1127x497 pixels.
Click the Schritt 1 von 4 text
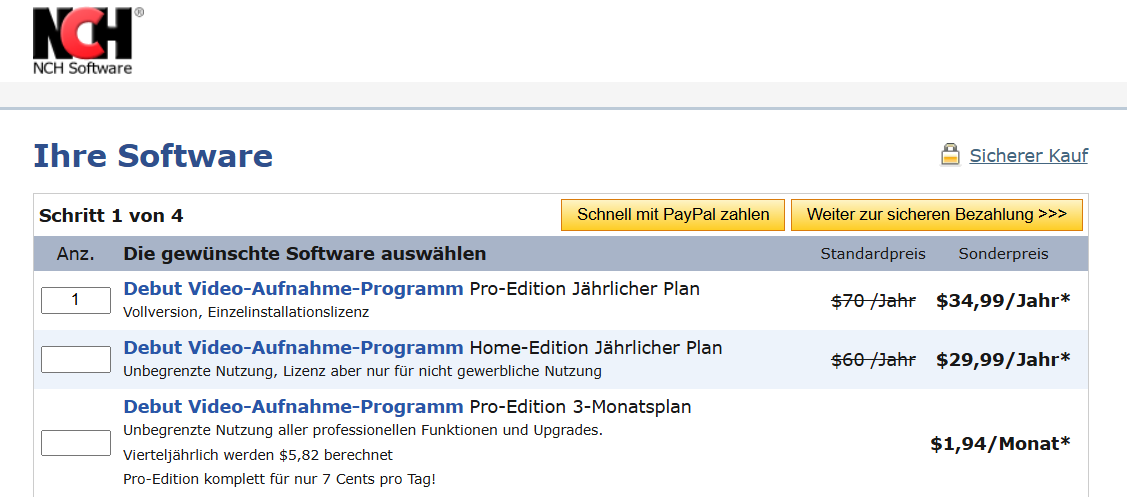click(111, 215)
